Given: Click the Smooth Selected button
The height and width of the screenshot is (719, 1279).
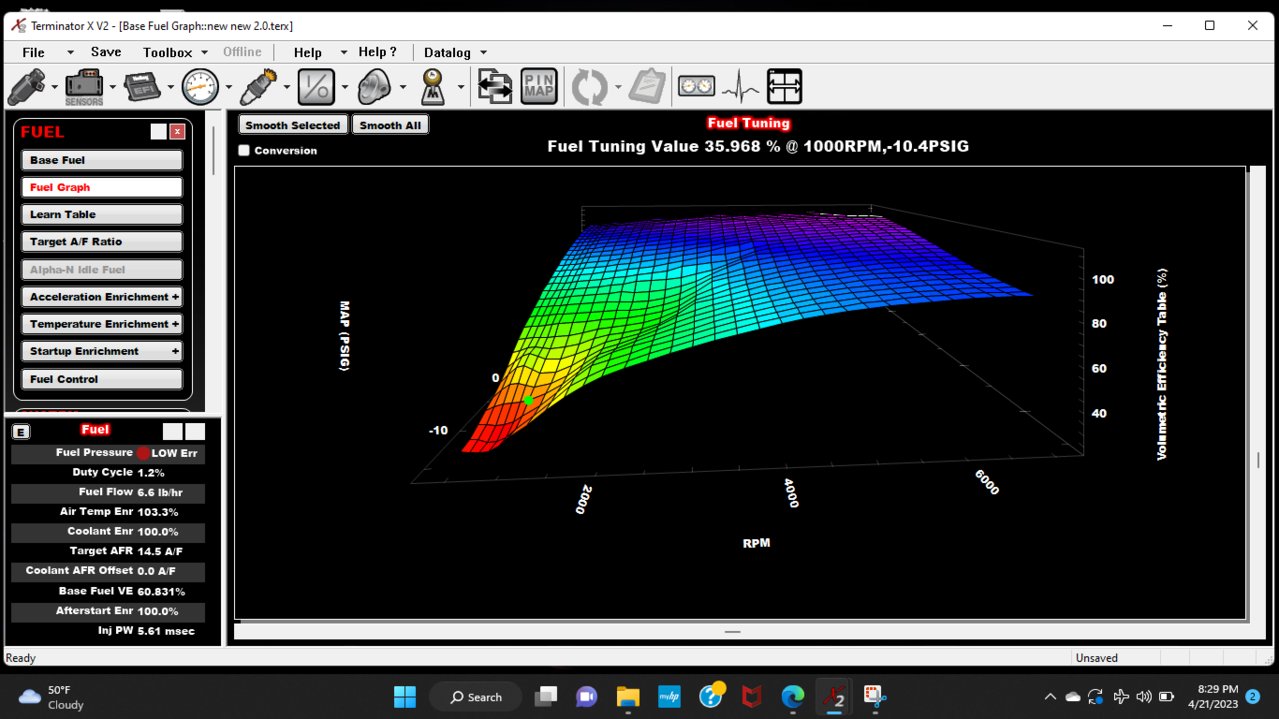Looking at the screenshot, I should tap(293, 125).
